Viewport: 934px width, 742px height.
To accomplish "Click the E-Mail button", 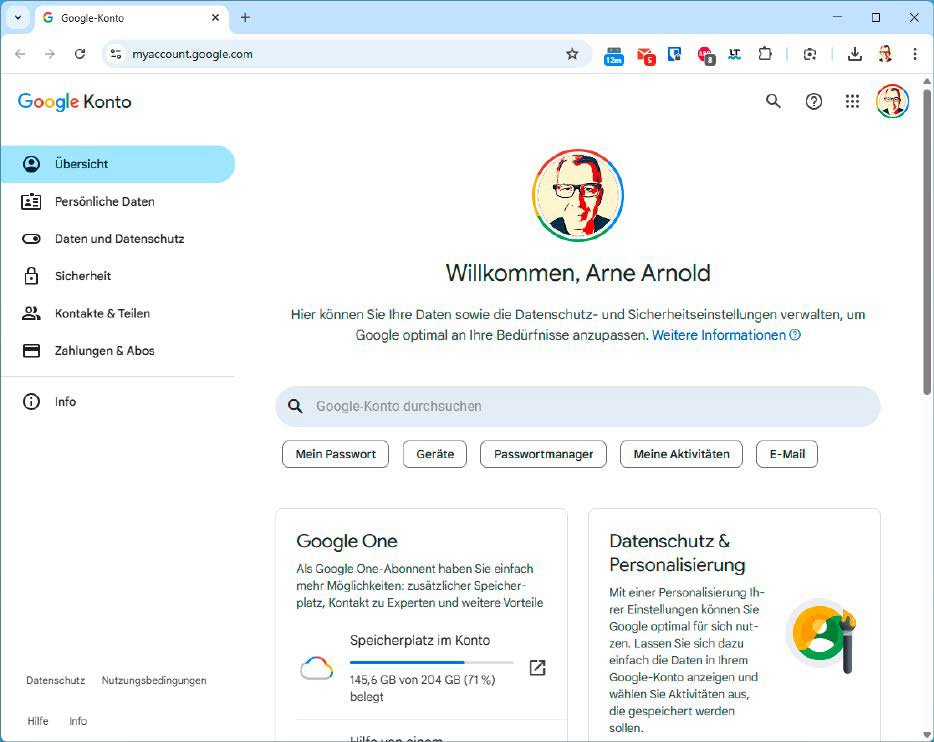I will pyautogui.click(x=787, y=454).
